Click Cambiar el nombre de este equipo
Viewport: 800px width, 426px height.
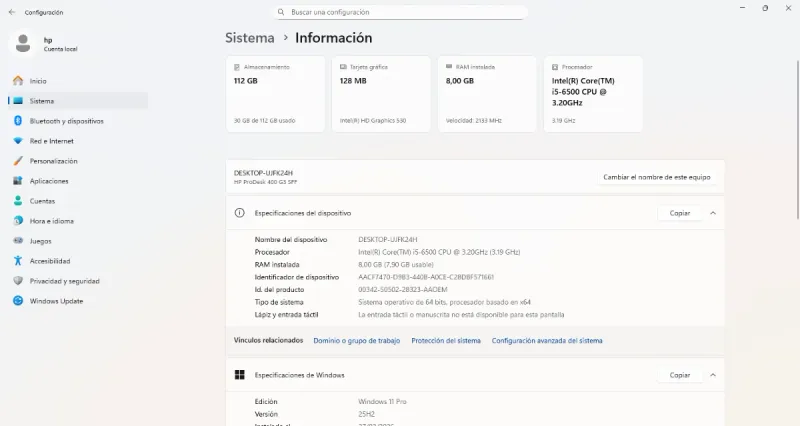point(657,177)
